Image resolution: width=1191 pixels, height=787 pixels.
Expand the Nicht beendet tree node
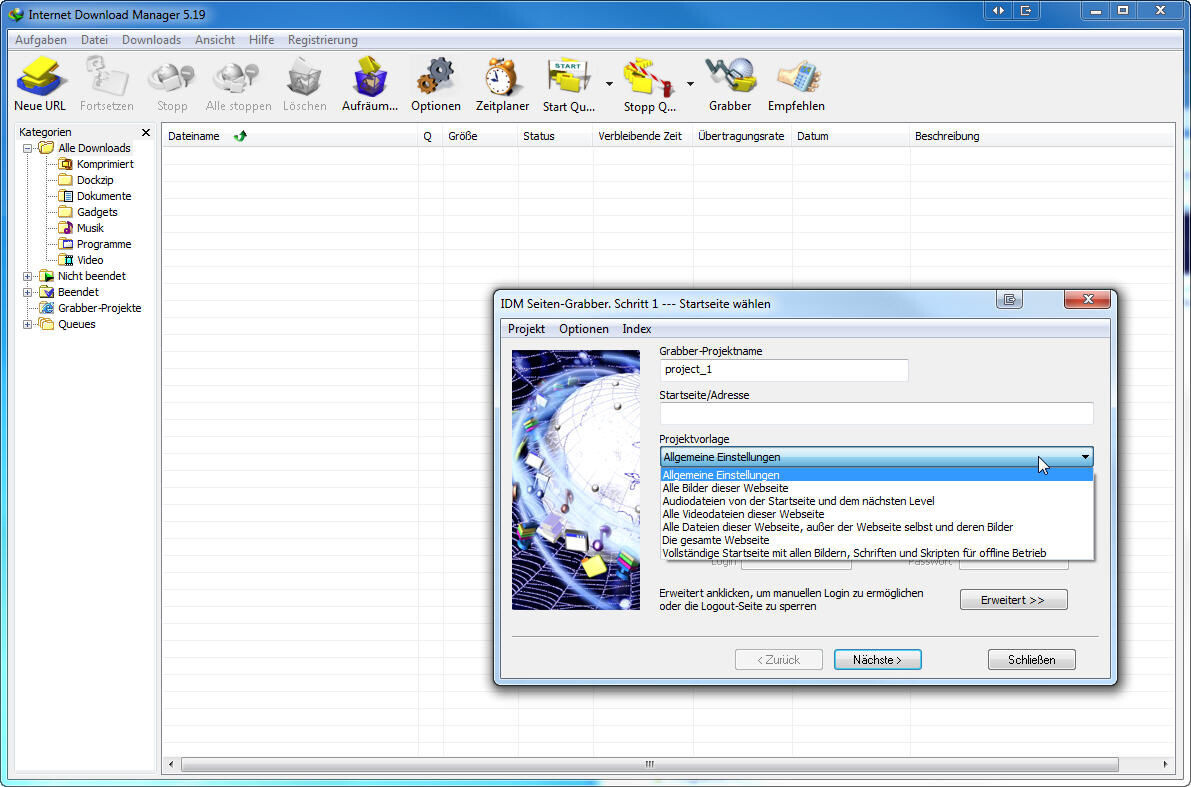pos(26,275)
